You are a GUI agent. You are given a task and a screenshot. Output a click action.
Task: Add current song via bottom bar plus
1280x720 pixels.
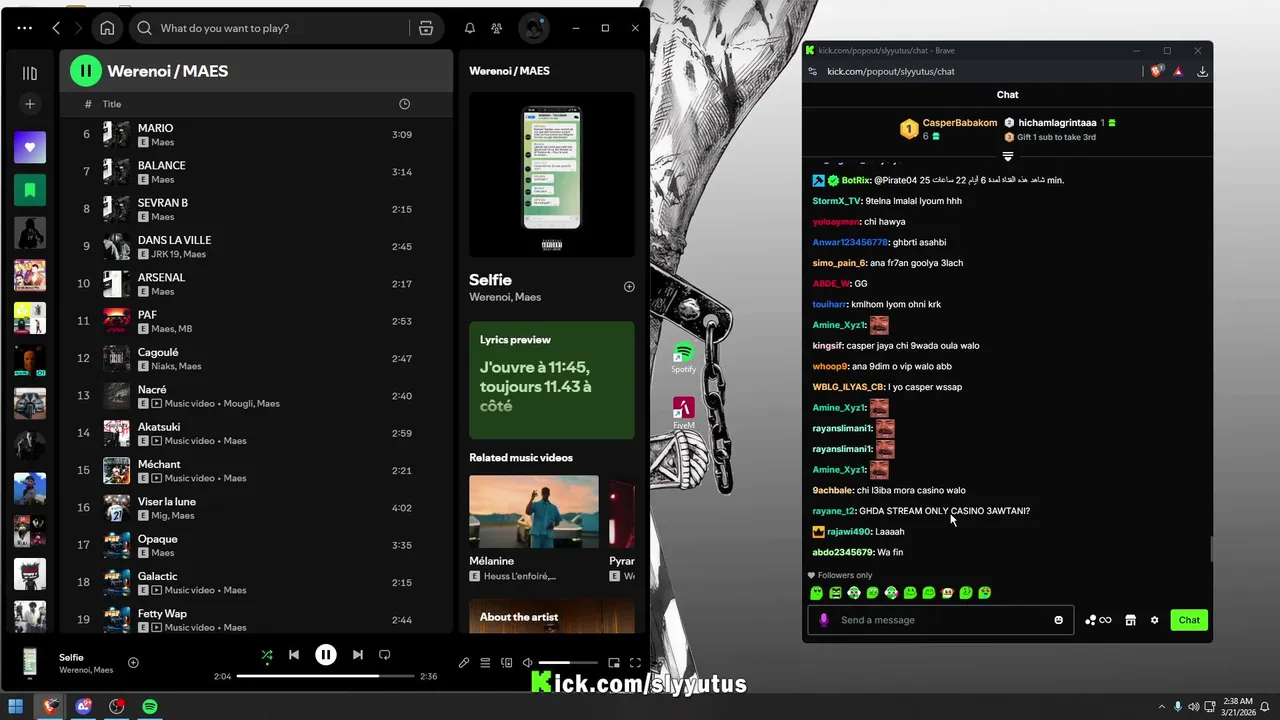coord(133,663)
